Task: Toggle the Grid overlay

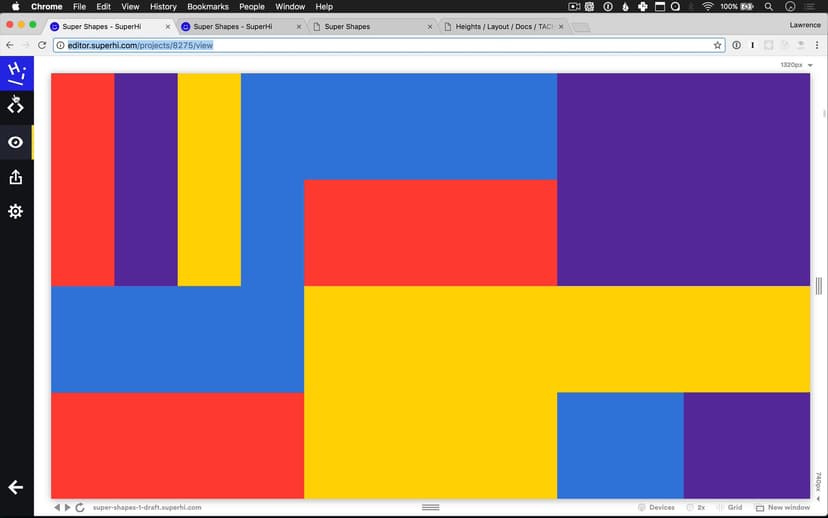Action: coord(729,508)
